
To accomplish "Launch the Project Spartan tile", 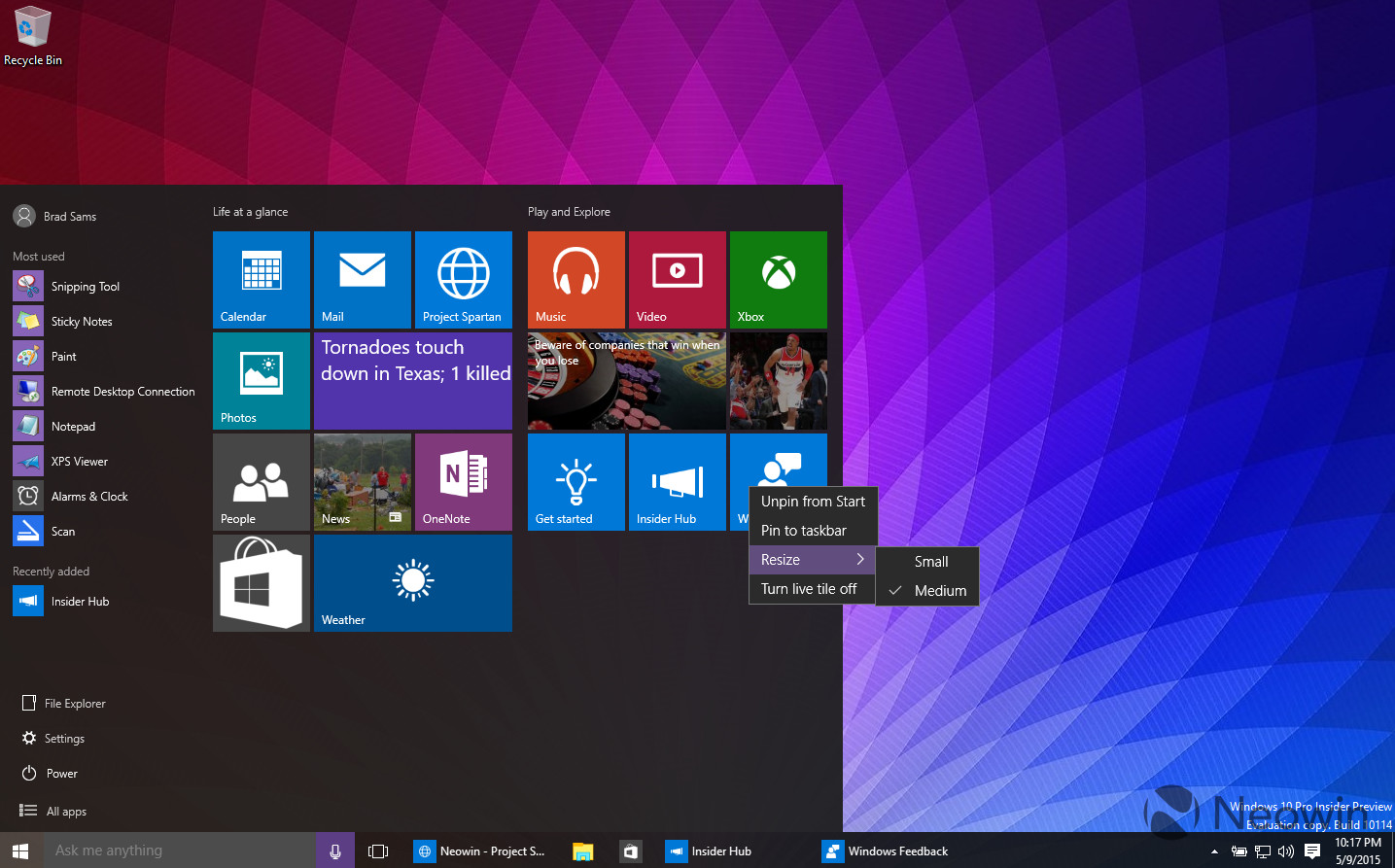I will tap(464, 280).
